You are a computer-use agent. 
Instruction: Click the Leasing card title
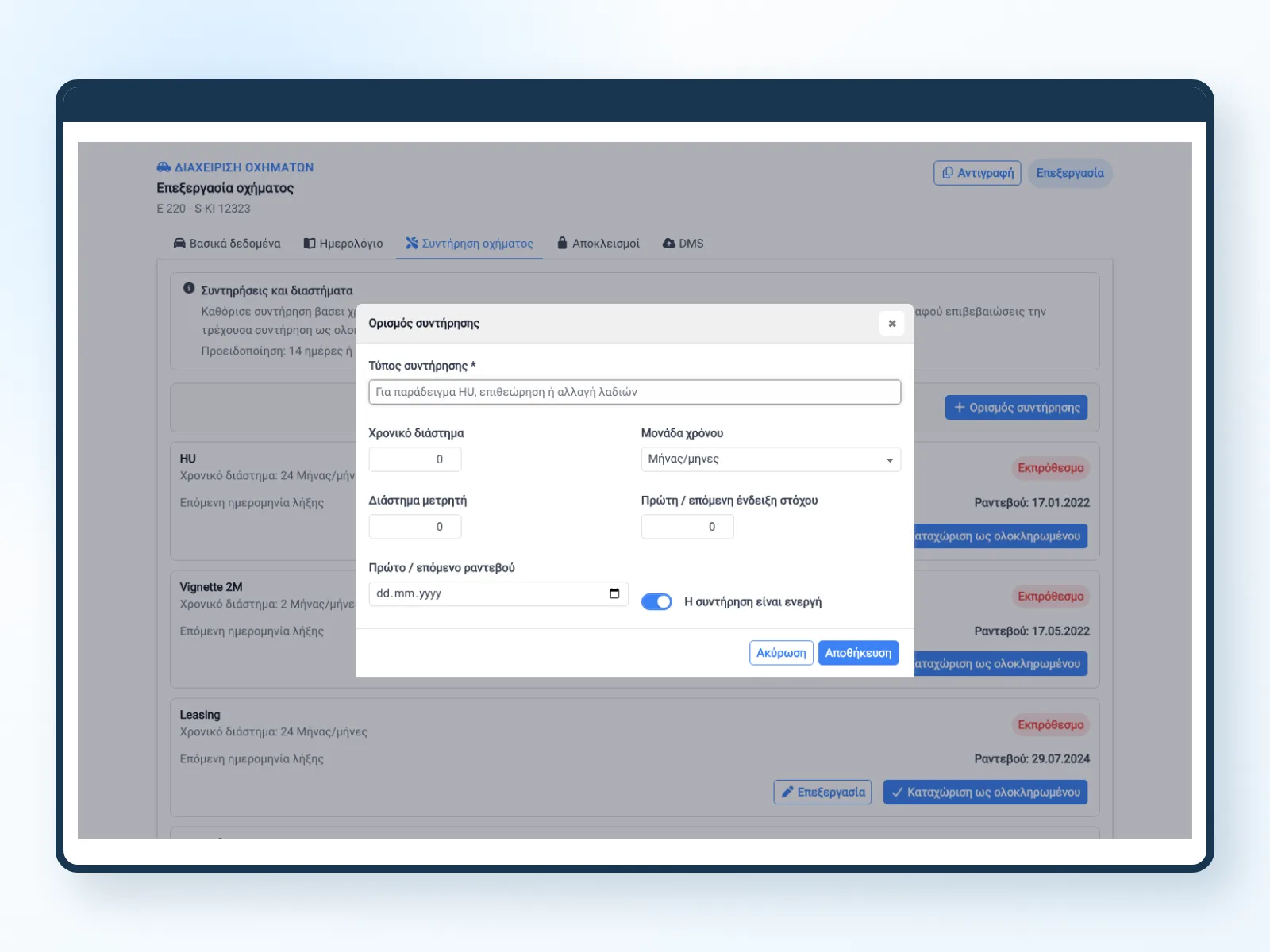click(x=200, y=715)
